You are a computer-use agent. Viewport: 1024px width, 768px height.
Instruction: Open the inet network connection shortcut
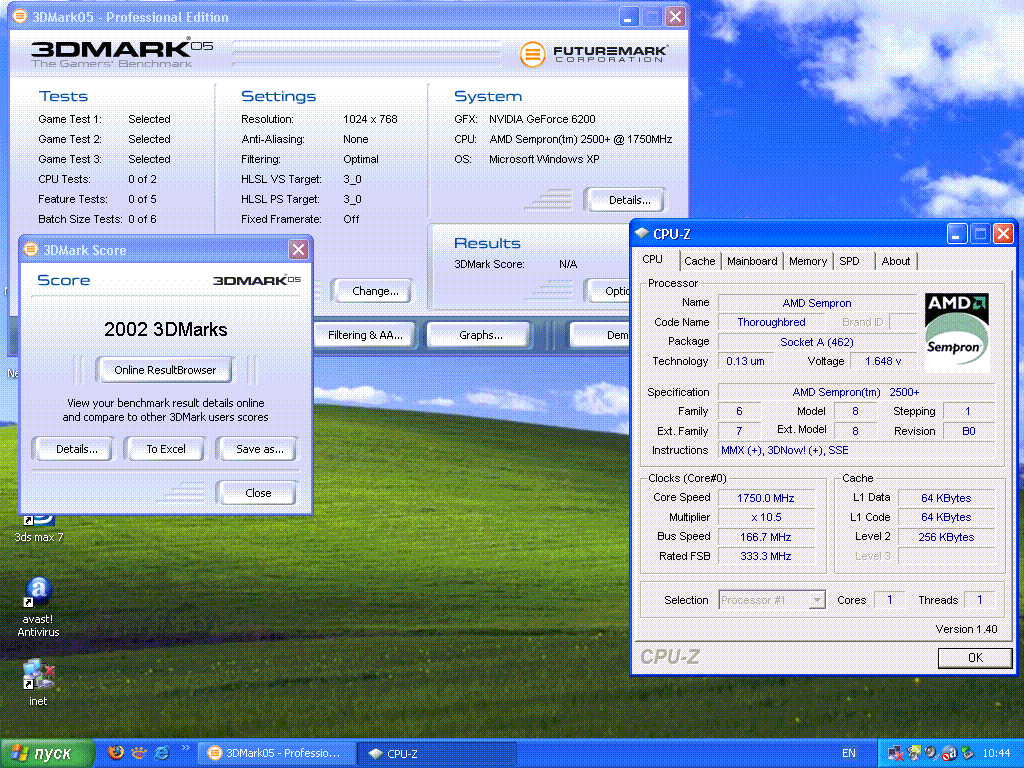tap(38, 682)
